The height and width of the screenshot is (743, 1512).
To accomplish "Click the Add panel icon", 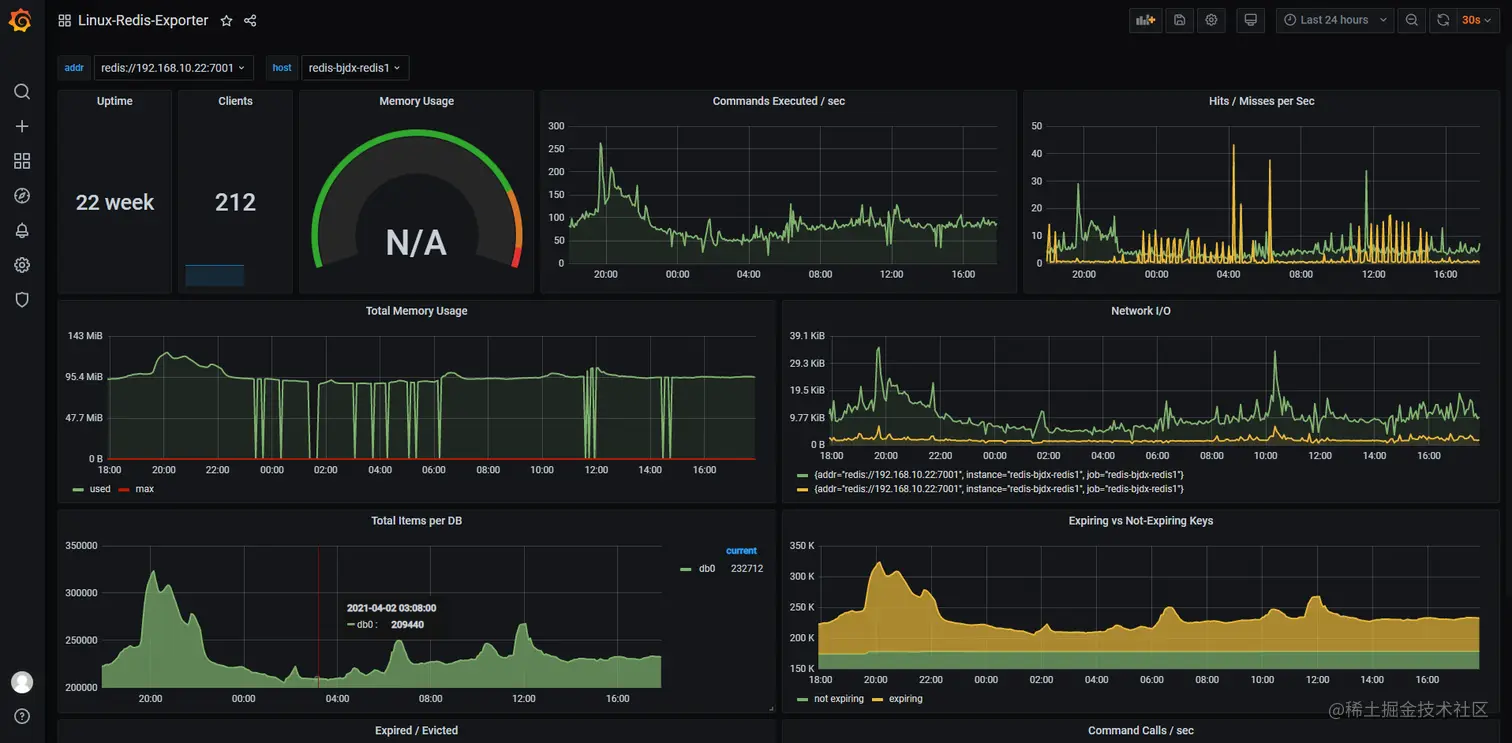I will 1145,20.
